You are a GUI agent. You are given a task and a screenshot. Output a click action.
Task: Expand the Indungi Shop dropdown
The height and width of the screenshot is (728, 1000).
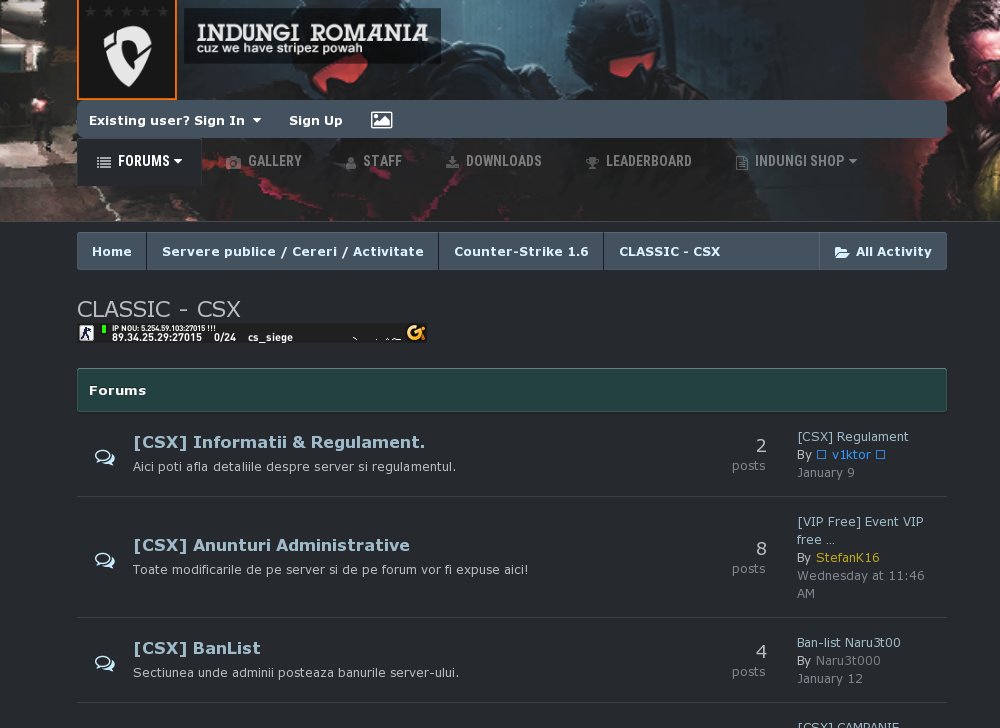[853, 161]
